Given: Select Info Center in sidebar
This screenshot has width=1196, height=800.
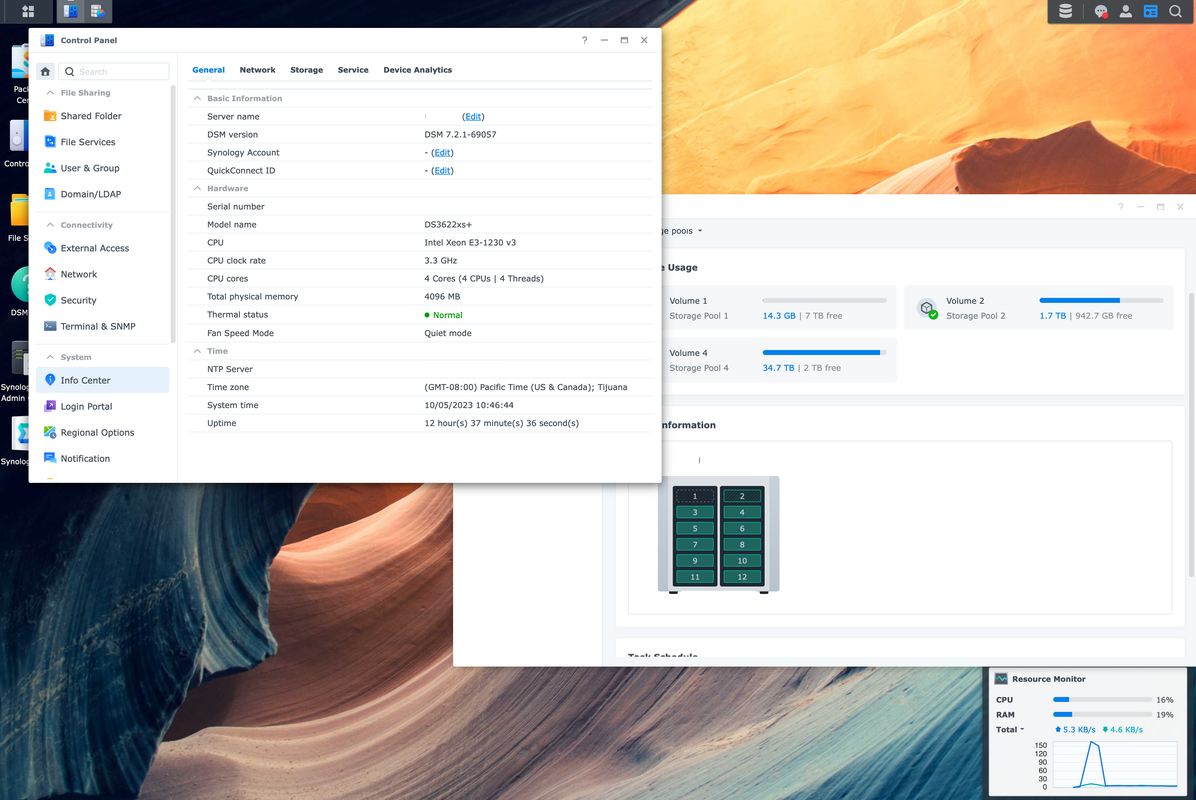Looking at the screenshot, I should pyautogui.click(x=103, y=380).
